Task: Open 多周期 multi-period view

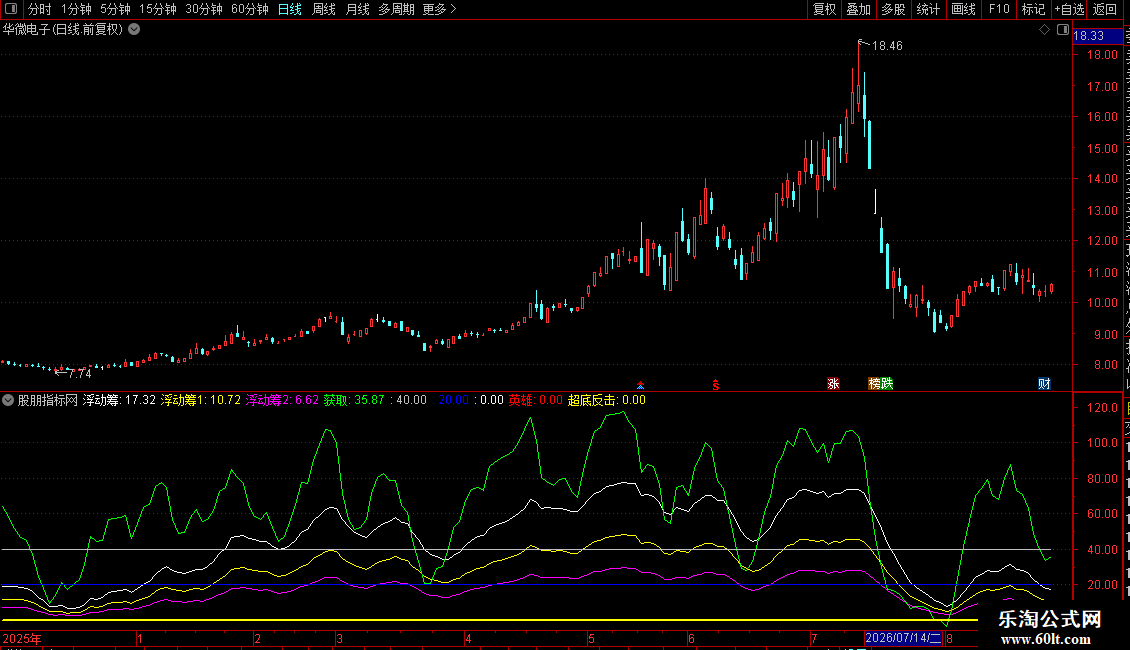Action: click(x=396, y=9)
